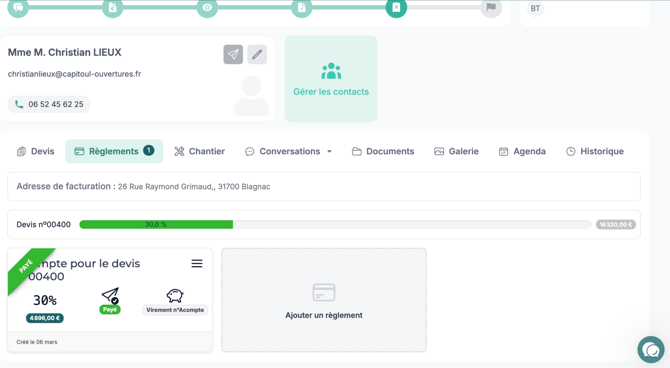This screenshot has width=670, height=368.
Task: Open the chat support widget bubble
Action: pyautogui.click(x=651, y=350)
